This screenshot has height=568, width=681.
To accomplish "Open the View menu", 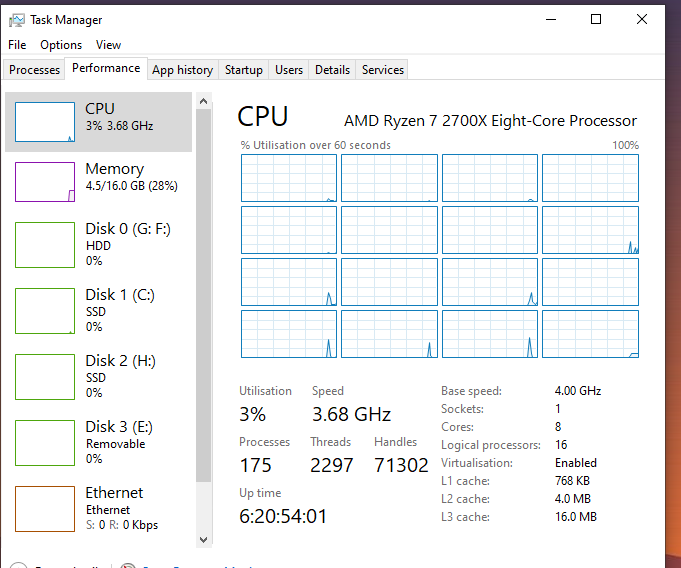I will click(108, 45).
